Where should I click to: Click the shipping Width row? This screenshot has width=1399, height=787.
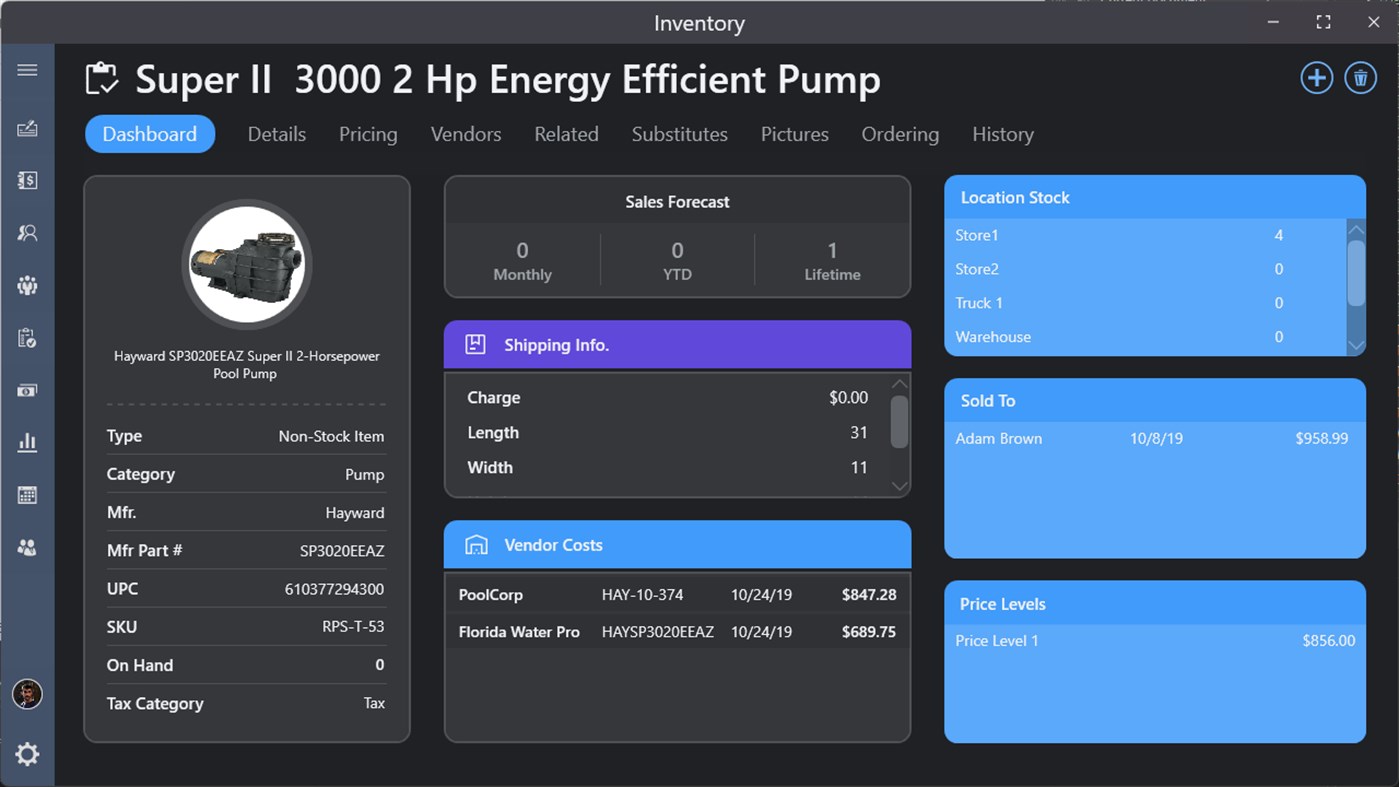(x=667, y=468)
